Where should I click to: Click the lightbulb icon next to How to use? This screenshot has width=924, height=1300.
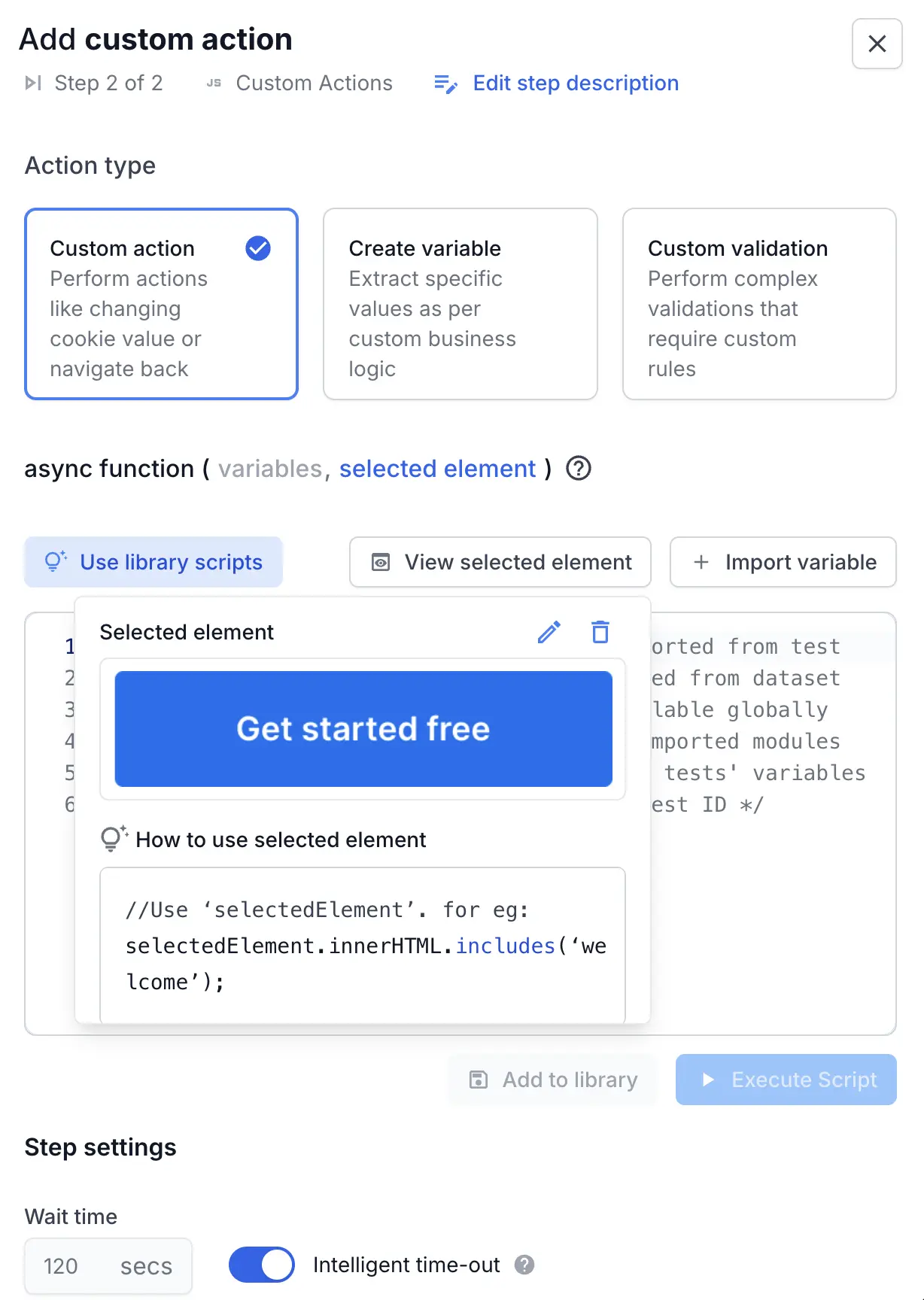tap(114, 839)
